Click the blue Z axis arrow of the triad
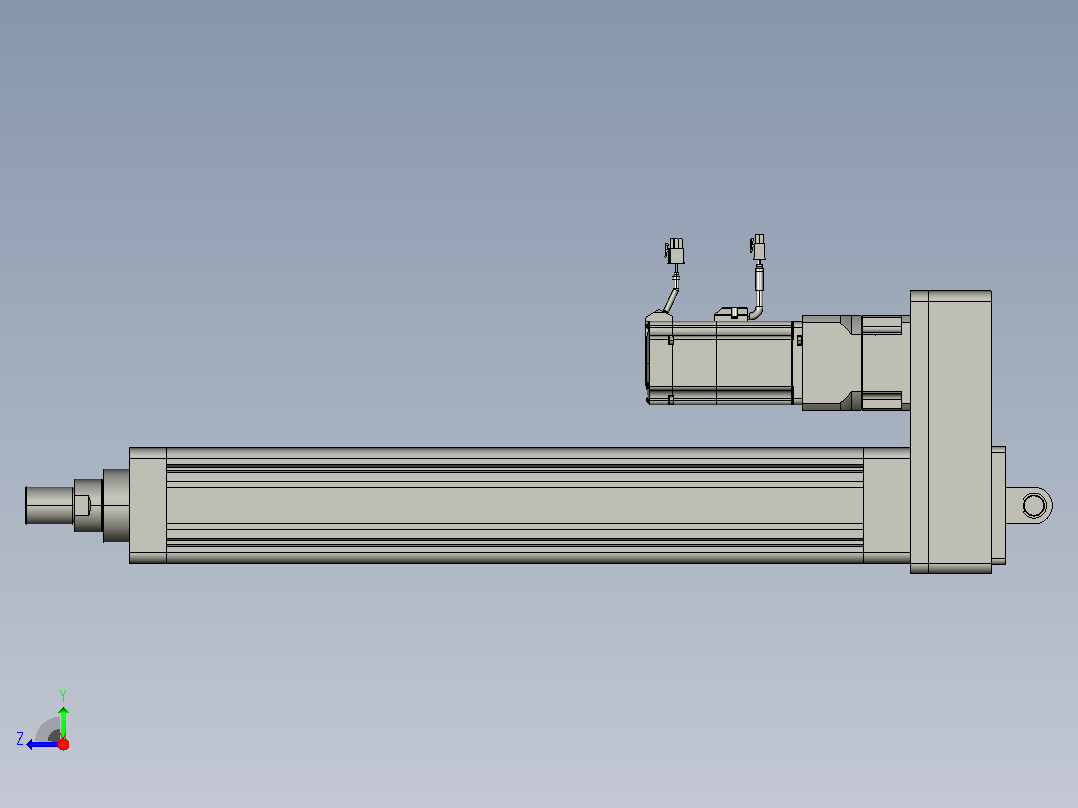The height and width of the screenshot is (808, 1078). pyautogui.click(x=41, y=745)
